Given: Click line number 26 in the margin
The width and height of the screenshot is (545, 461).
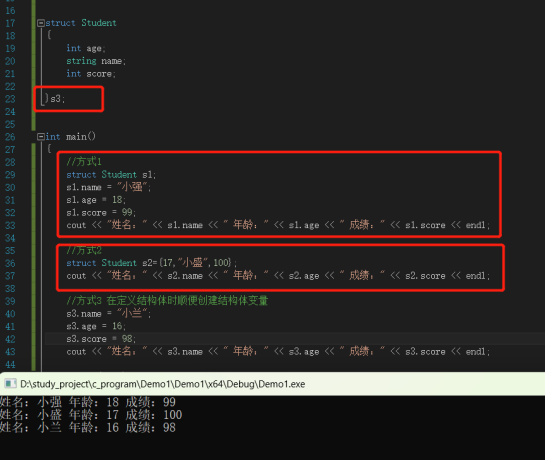Looking at the screenshot, I should point(10,137).
